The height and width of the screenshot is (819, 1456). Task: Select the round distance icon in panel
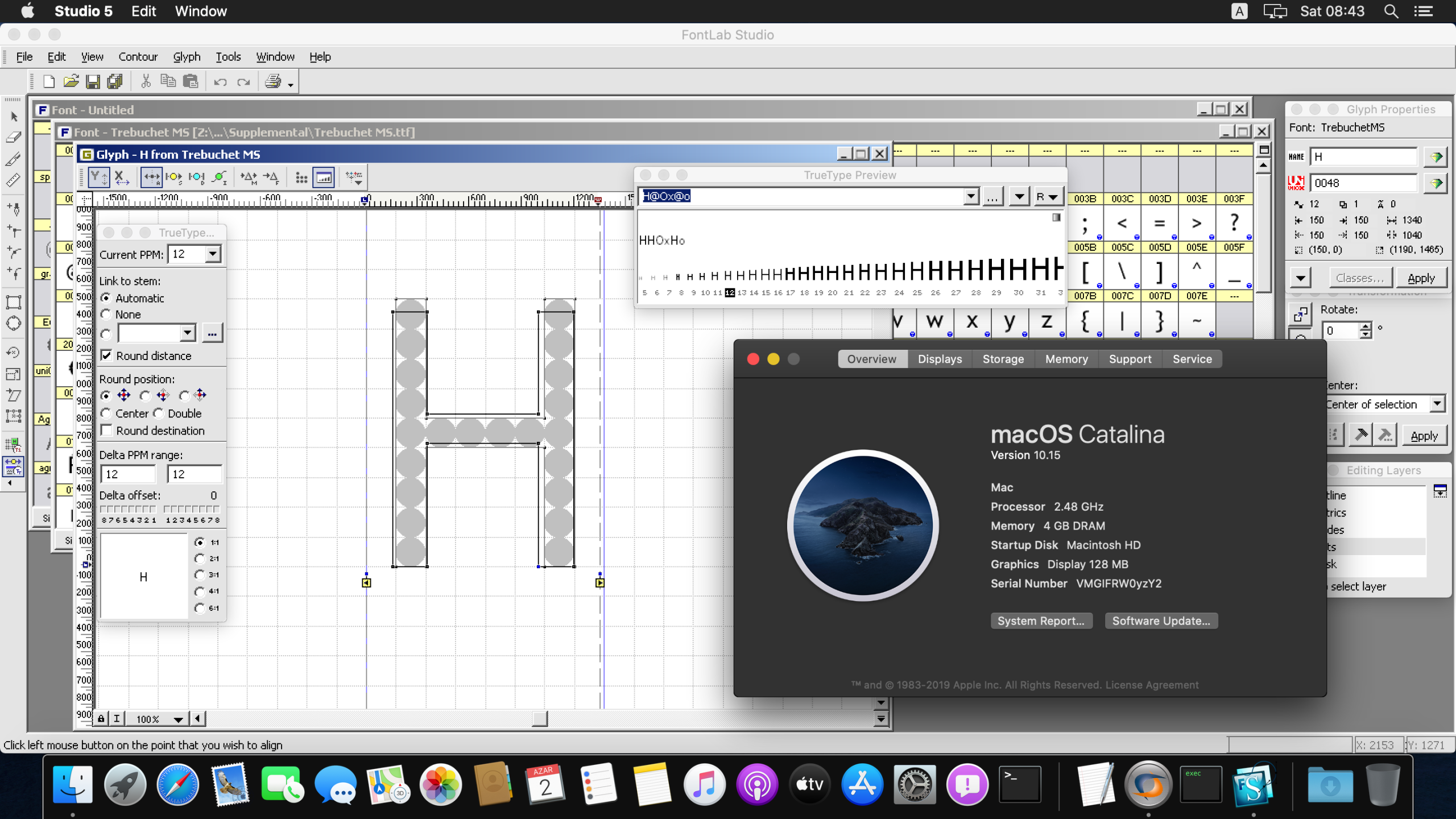pyautogui.click(x=108, y=355)
